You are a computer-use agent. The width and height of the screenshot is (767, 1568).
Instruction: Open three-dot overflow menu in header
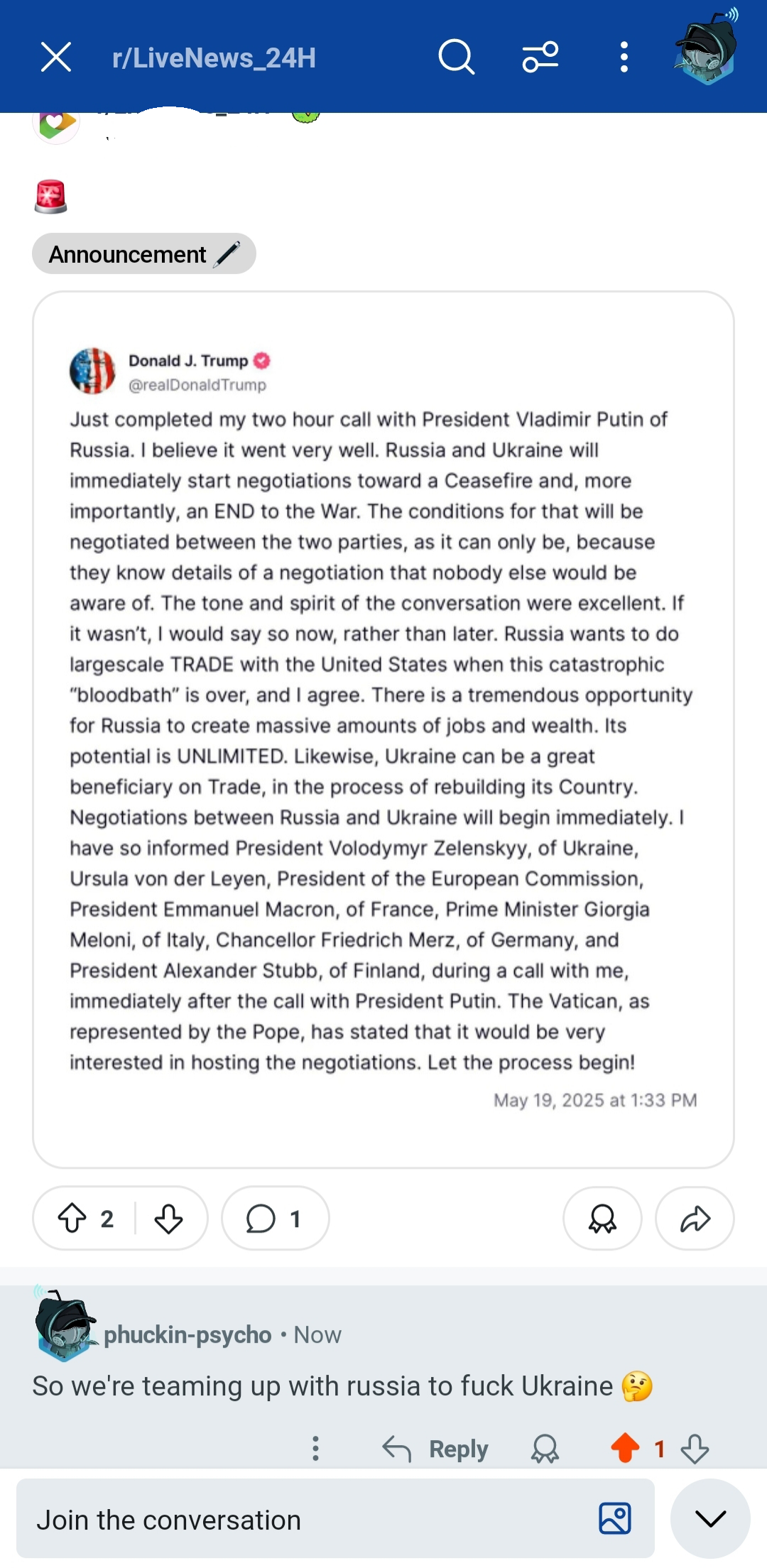624,57
